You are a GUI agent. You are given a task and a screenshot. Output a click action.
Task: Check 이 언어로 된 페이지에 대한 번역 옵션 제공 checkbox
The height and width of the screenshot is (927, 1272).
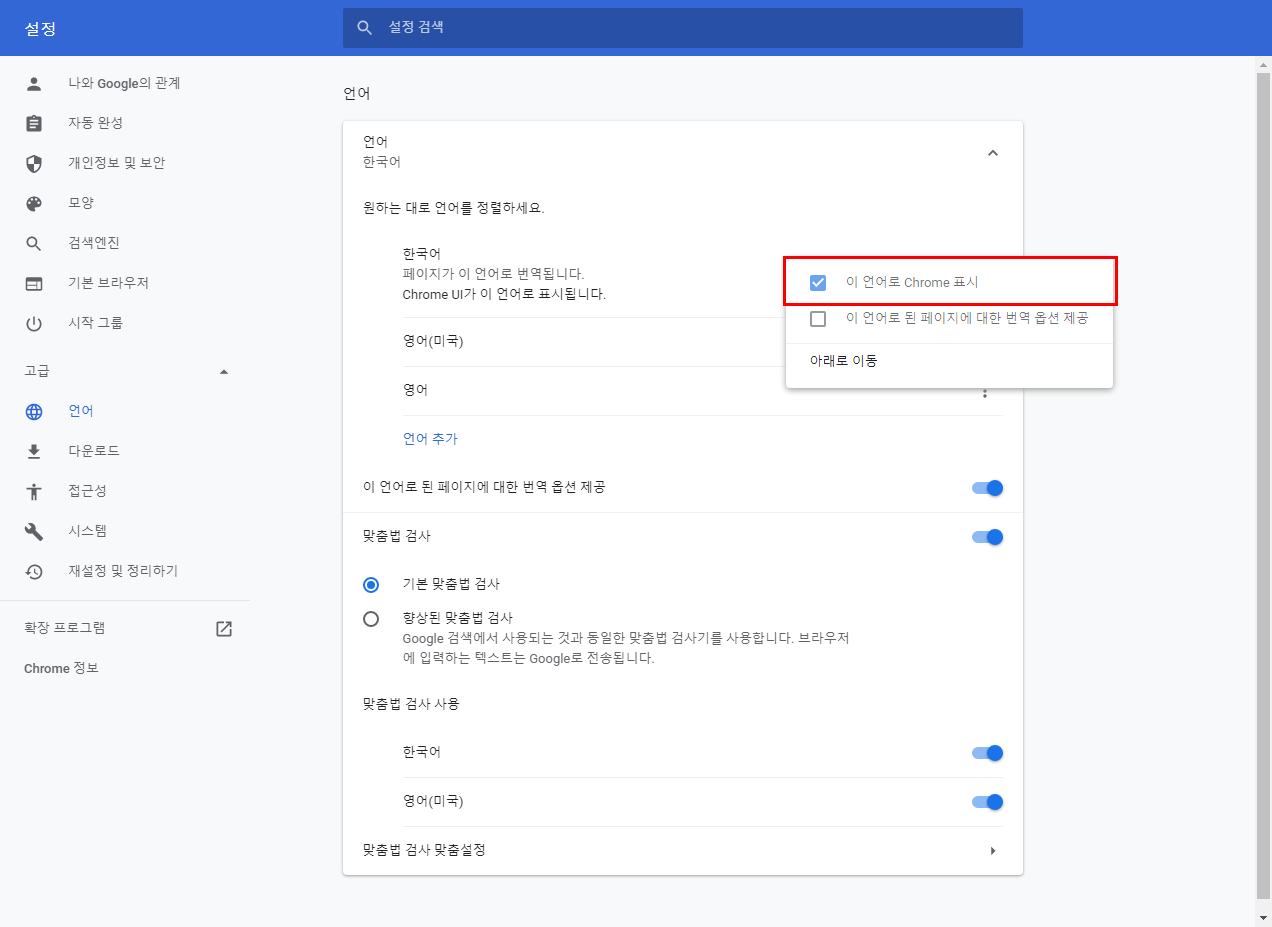click(x=818, y=319)
